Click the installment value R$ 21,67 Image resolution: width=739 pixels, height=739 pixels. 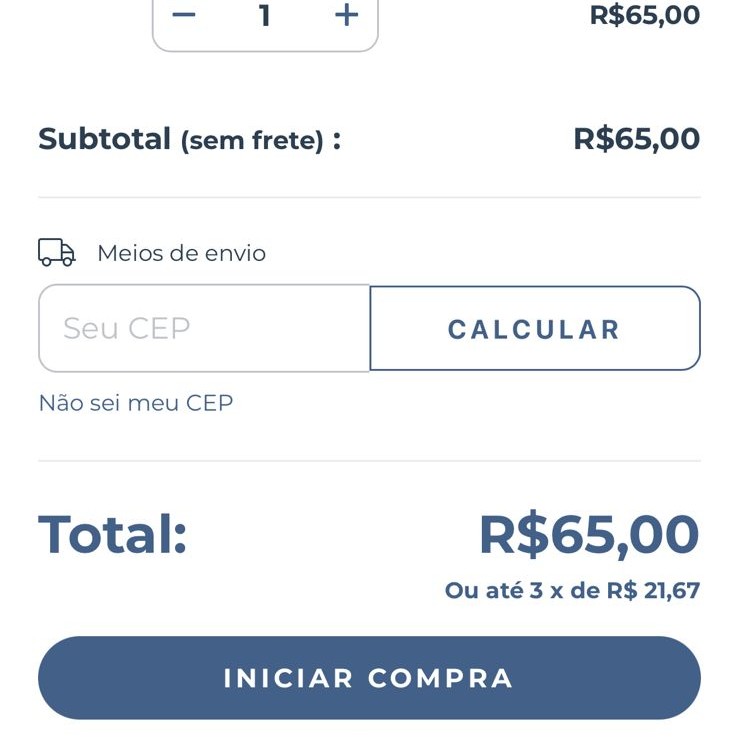(x=653, y=591)
